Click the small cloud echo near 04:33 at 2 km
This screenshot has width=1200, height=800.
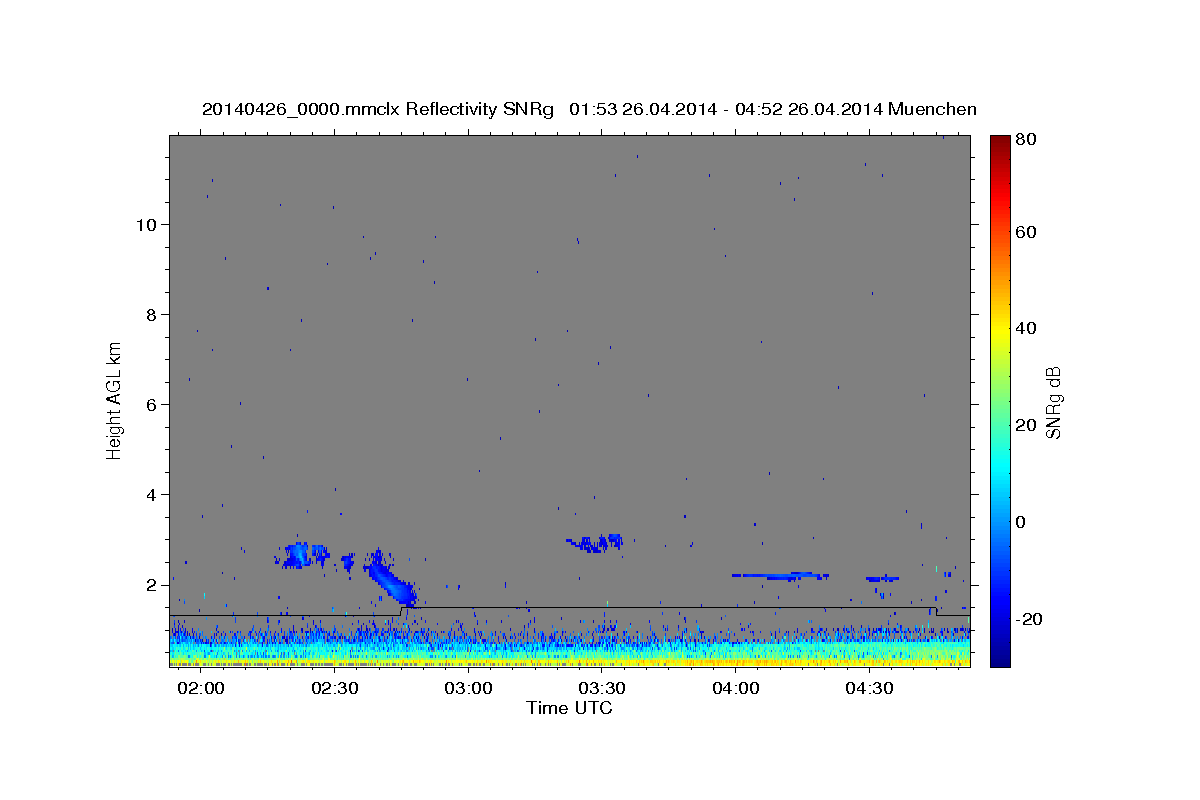(883, 578)
